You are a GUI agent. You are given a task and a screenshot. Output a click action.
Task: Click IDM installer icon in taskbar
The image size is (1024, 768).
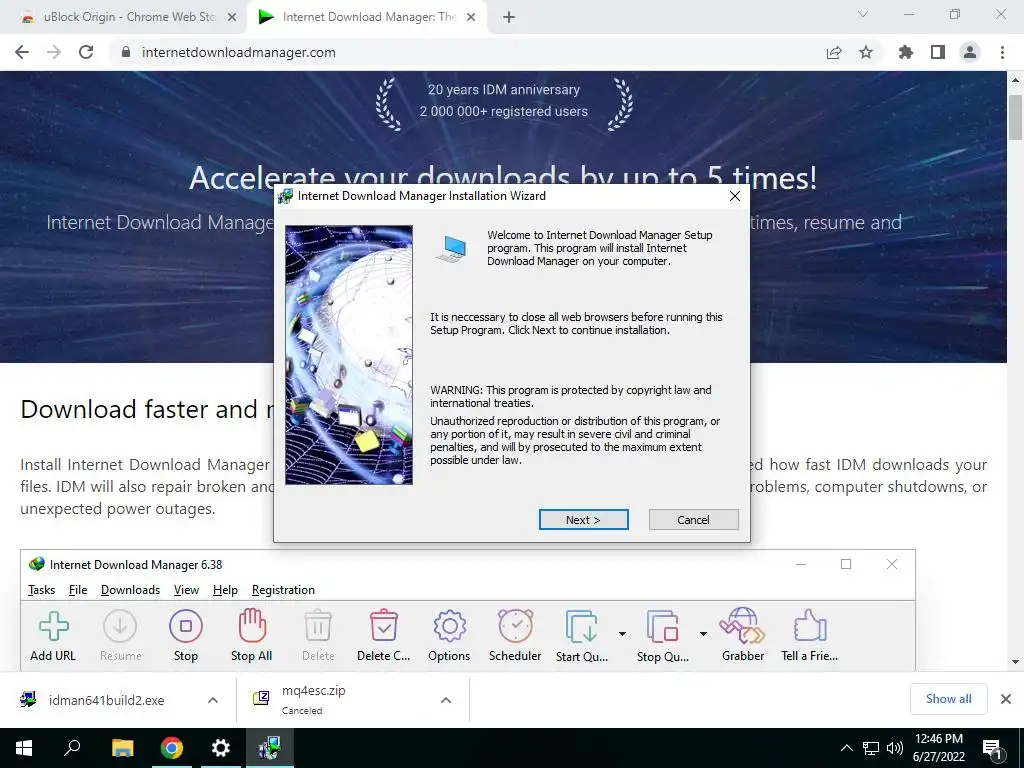[x=270, y=748]
